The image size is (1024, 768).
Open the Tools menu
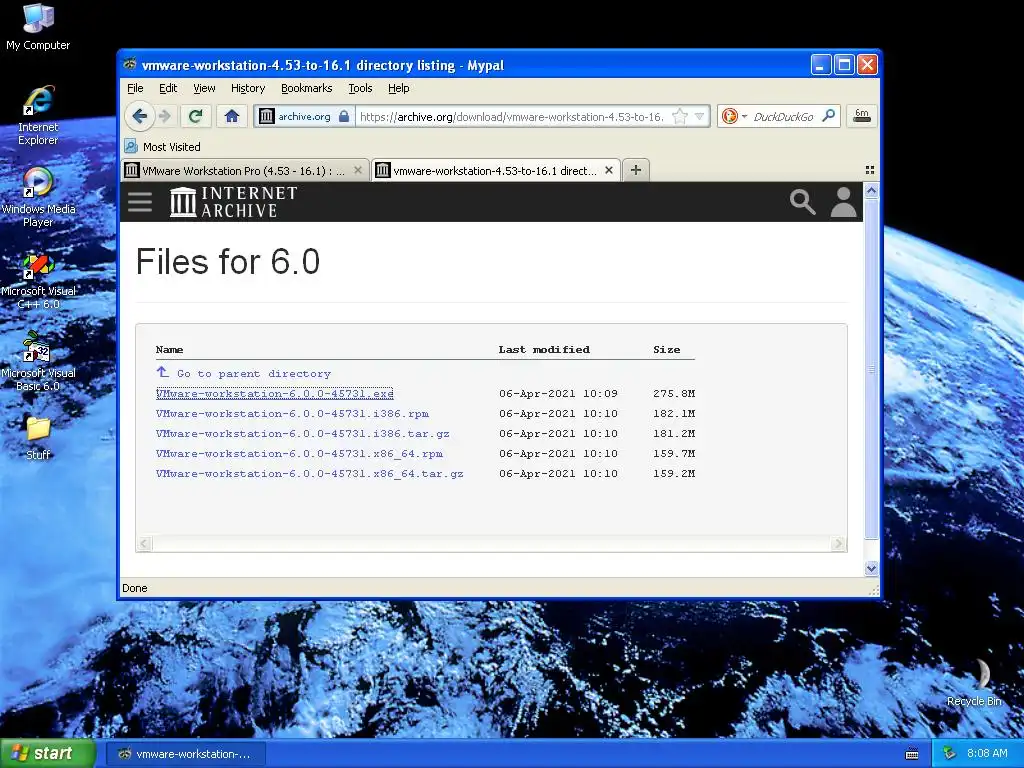pyautogui.click(x=360, y=88)
